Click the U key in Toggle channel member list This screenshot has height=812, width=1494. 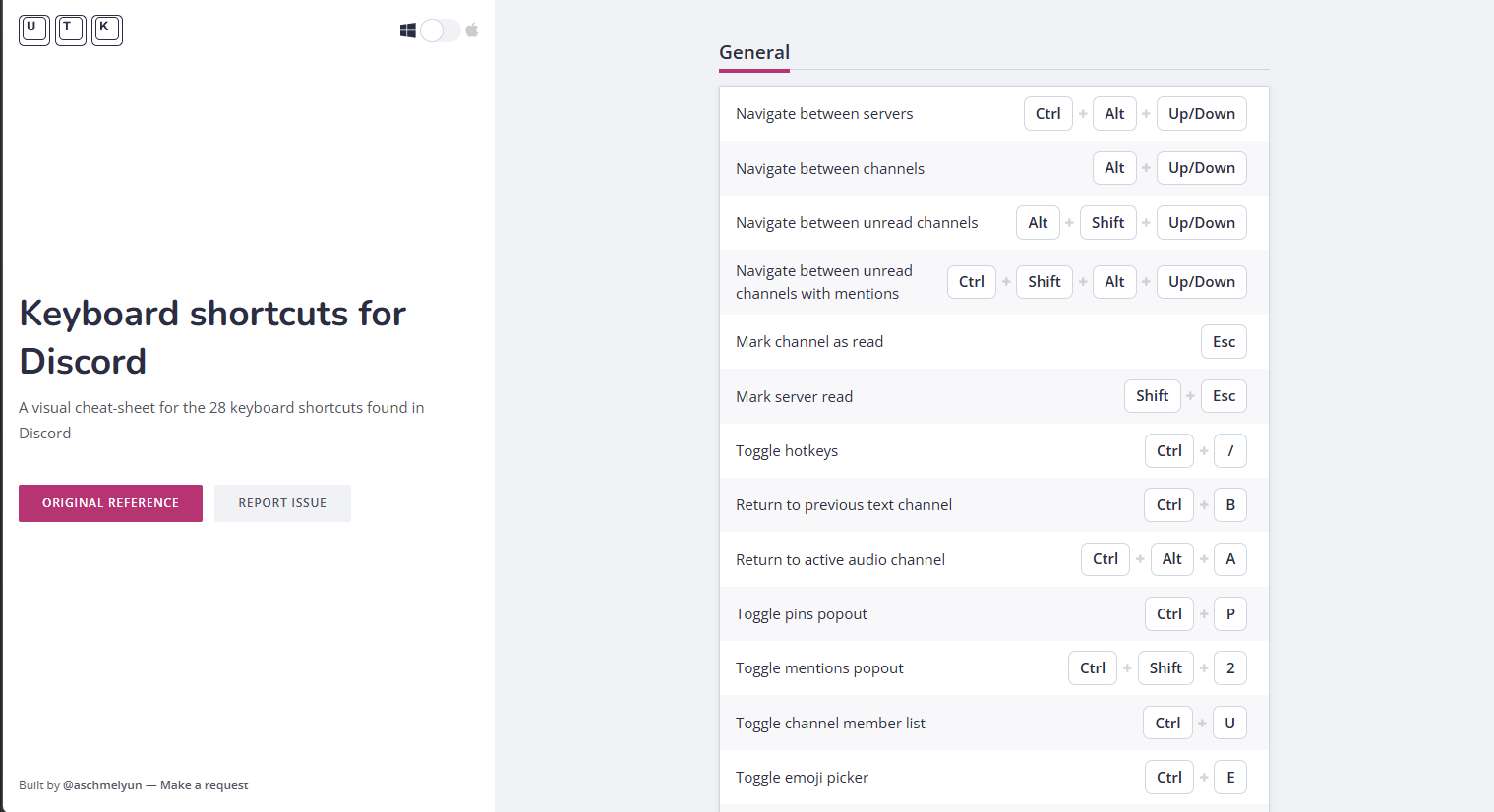1229,724
